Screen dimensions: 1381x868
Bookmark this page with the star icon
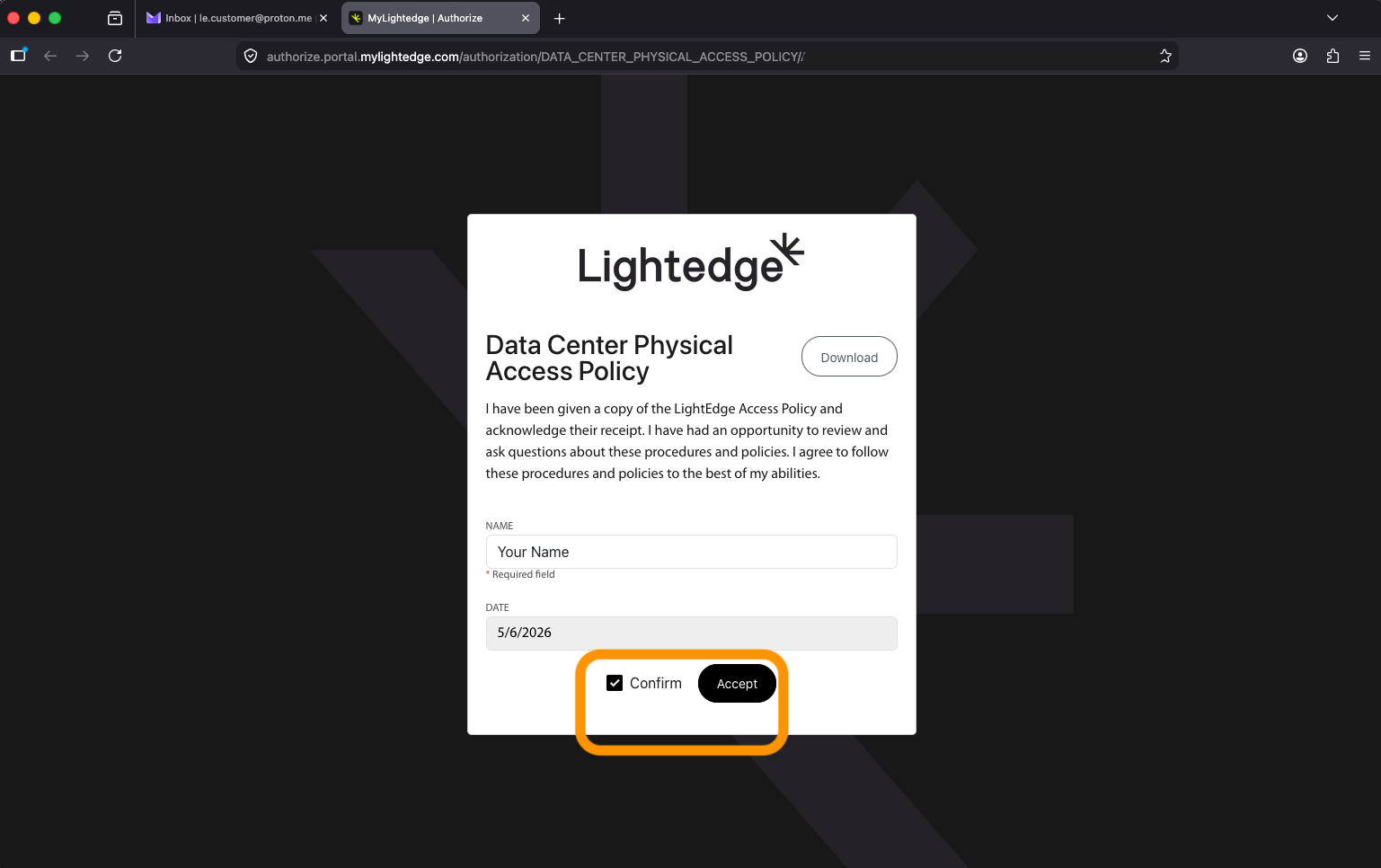(1165, 57)
